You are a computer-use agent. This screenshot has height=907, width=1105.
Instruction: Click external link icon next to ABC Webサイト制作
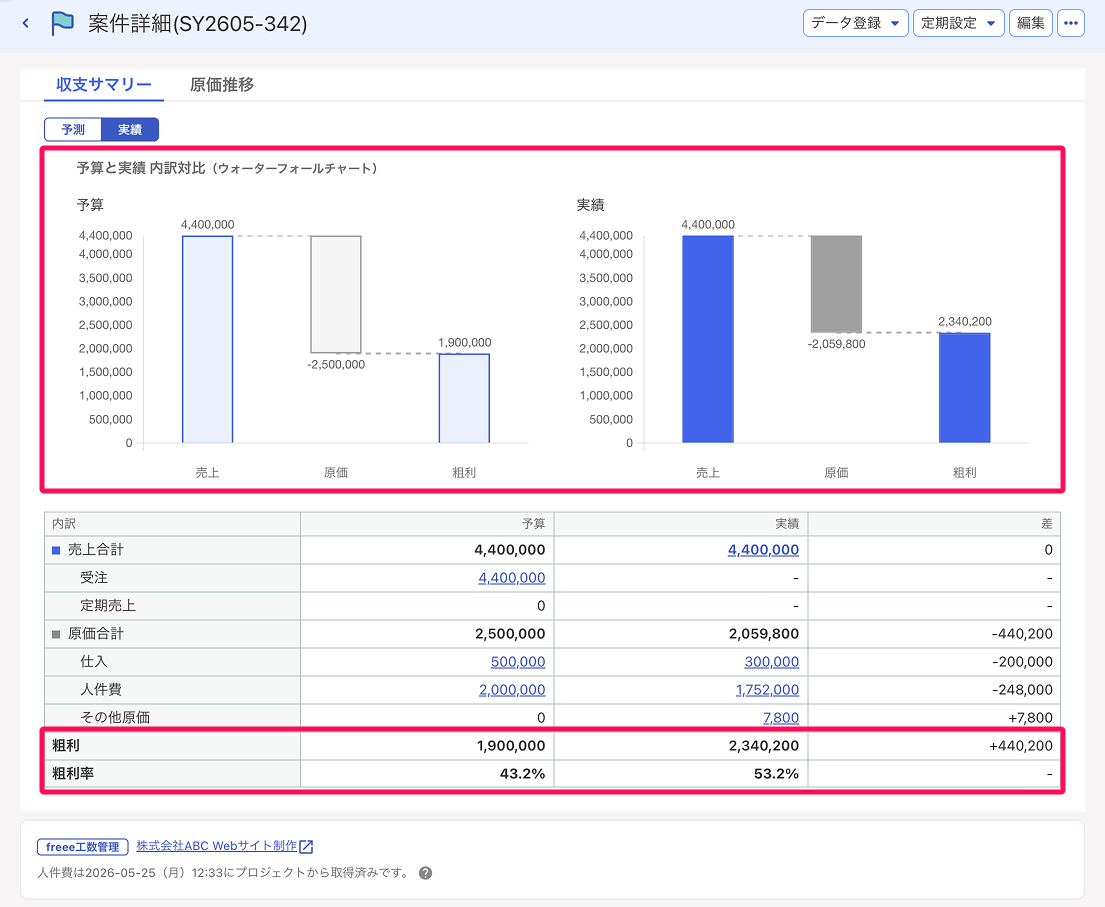[306, 846]
